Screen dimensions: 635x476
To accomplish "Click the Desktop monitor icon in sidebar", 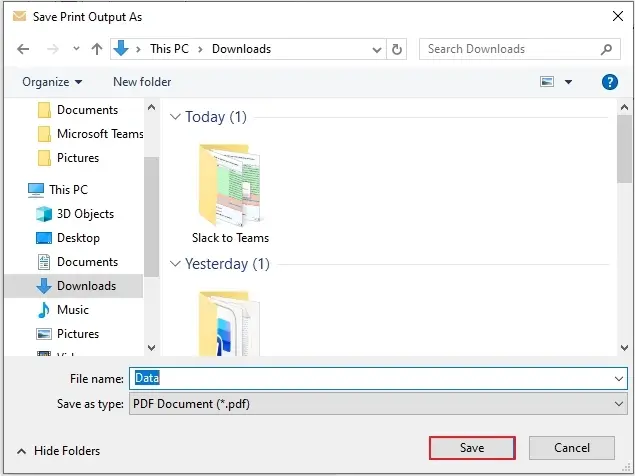I will pos(44,238).
